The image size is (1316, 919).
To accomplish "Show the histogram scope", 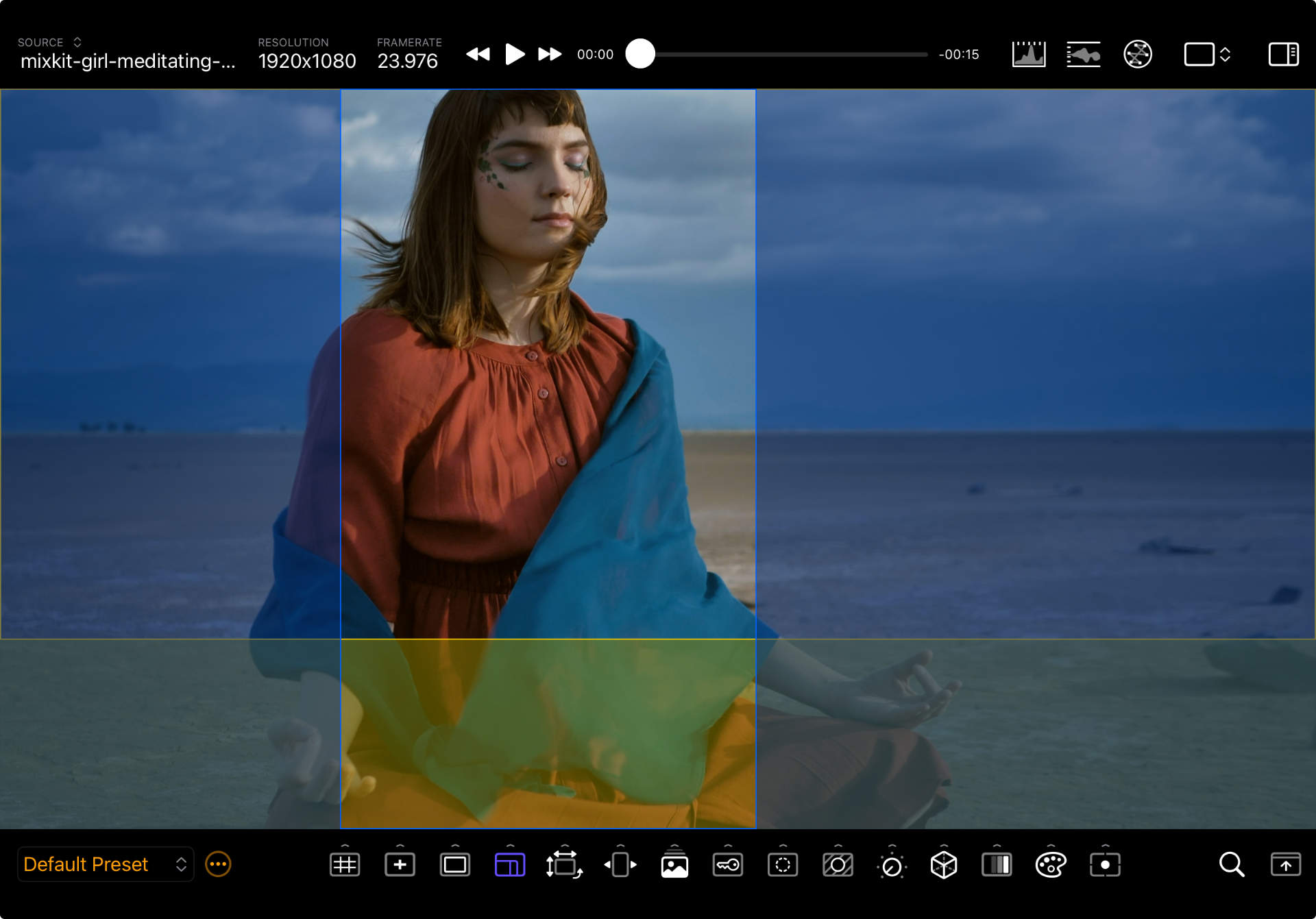I will coord(1028,54).
